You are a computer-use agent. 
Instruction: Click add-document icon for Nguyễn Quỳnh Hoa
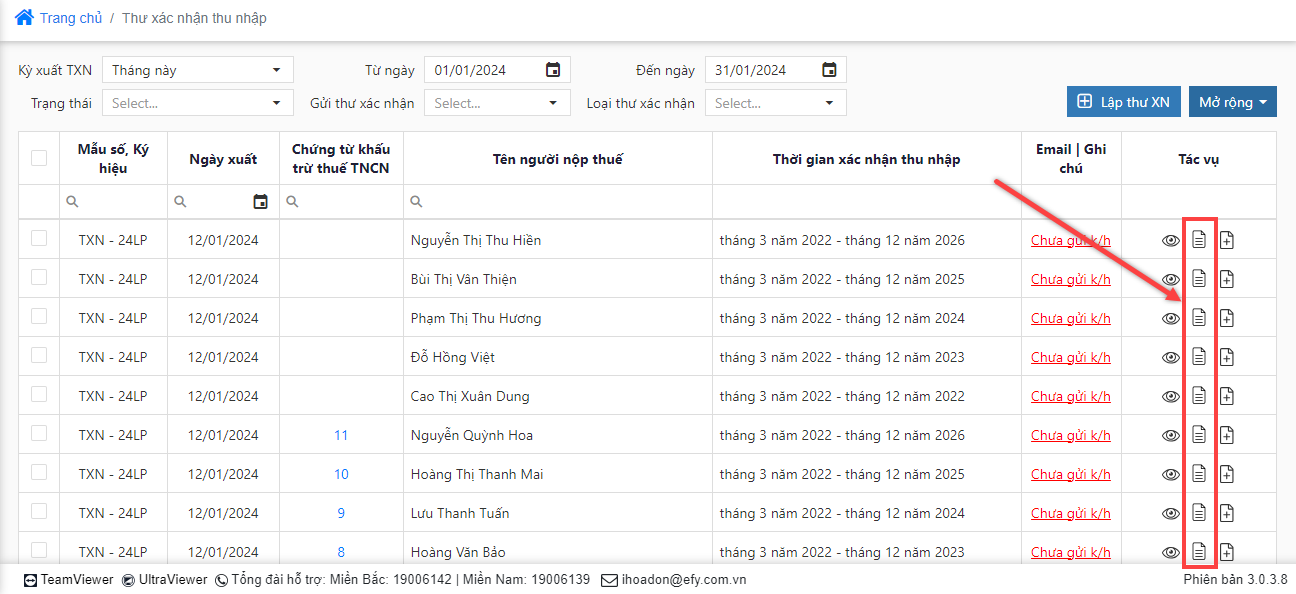pyautogui.click(x=1227, y=435)
